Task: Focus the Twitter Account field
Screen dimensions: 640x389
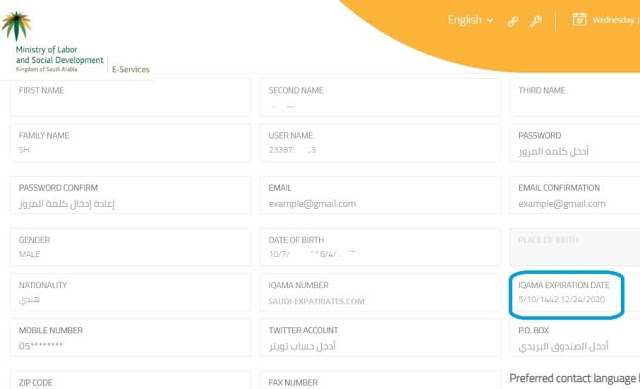Action: coord(380,338)
